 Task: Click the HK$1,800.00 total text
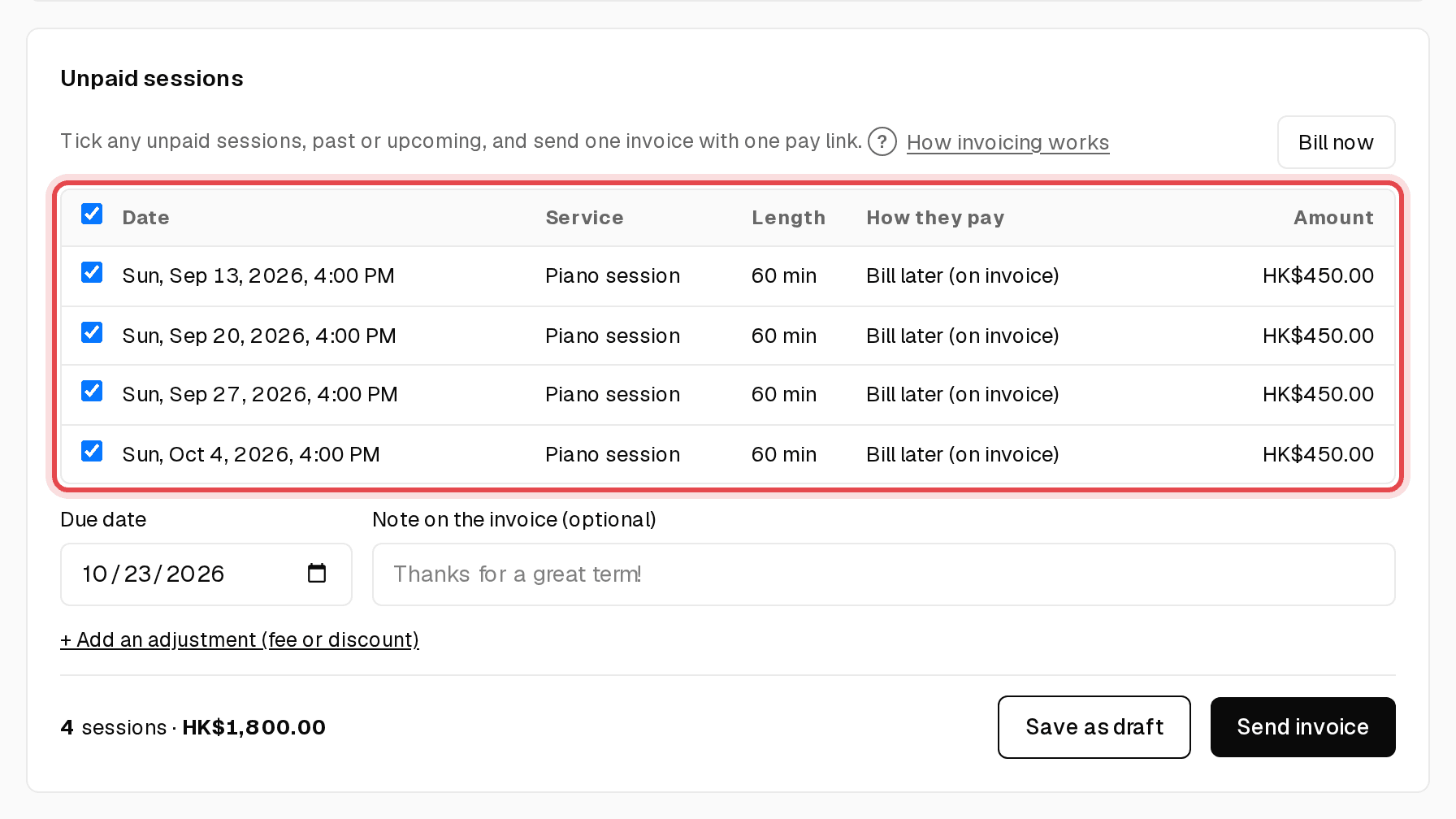tap(253, 727)
